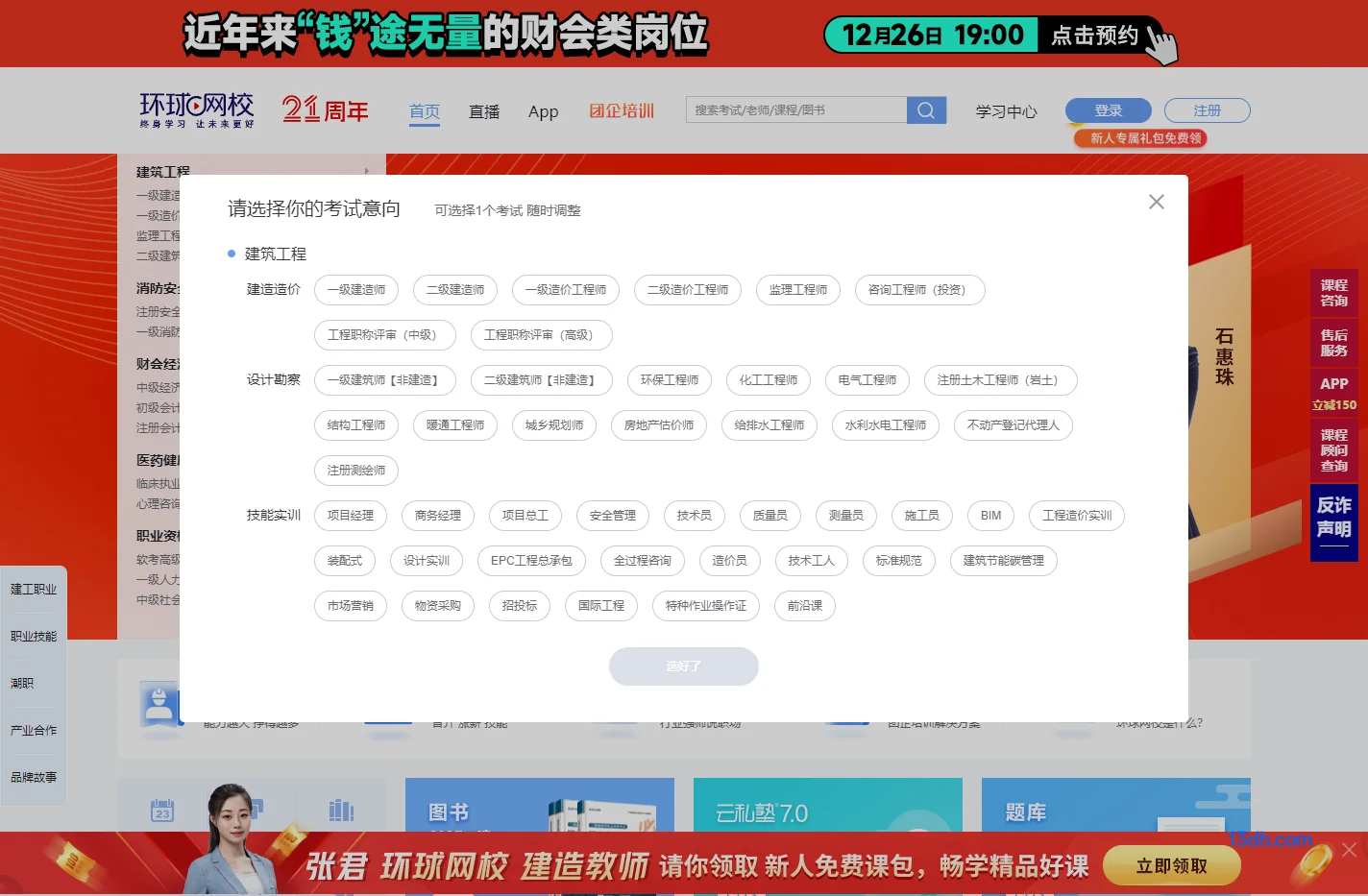Image resolution: width=1368 pixels, height=896 pixels.
Task: Choose 项目经理 training option
Action: click(x=351, y=516)
